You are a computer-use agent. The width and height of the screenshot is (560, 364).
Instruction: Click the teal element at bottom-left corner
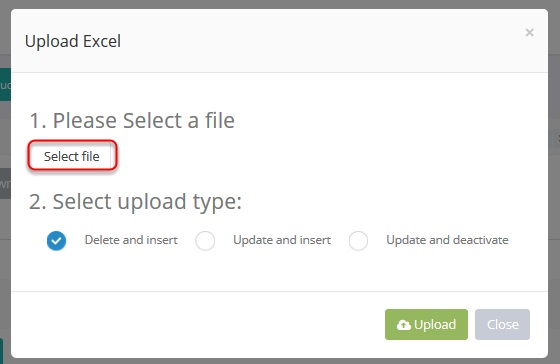[1, 351]
